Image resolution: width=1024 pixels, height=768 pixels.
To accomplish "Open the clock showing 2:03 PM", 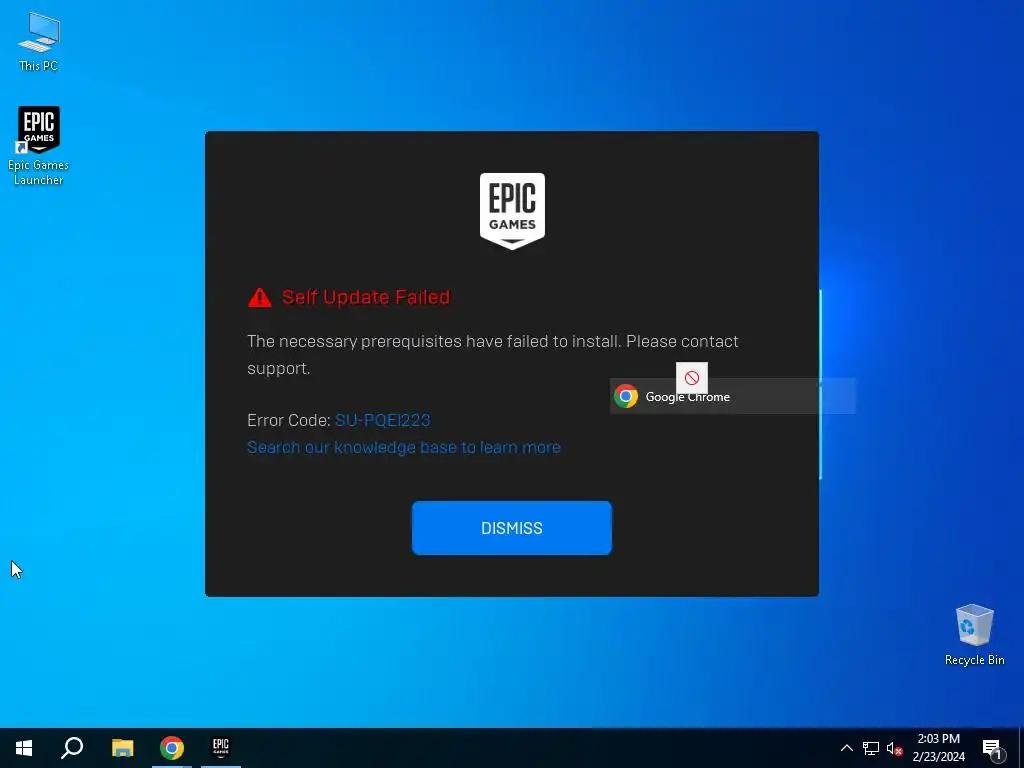I will click(938, 748).
